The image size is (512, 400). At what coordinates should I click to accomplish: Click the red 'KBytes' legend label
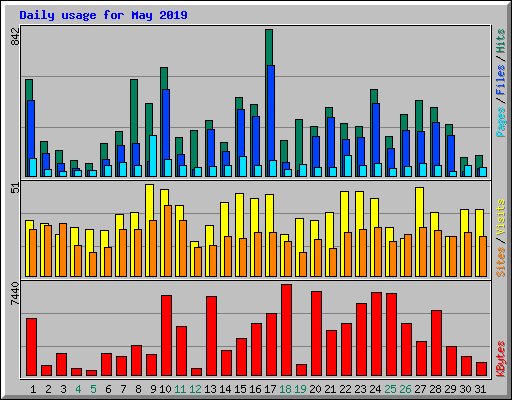click(500, 359)
